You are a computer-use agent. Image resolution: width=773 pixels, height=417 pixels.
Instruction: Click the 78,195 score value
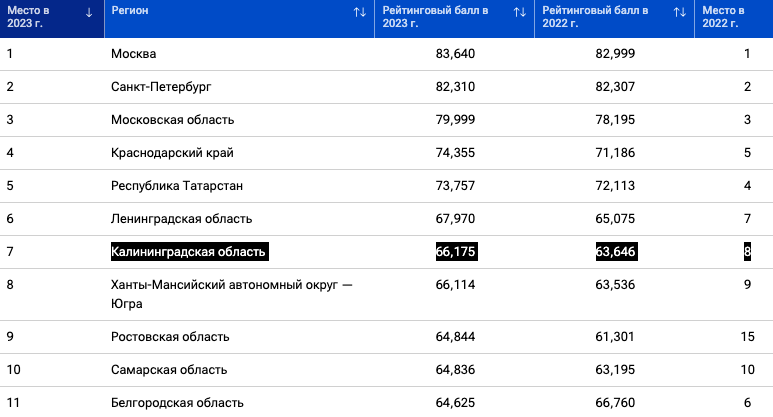615,120
